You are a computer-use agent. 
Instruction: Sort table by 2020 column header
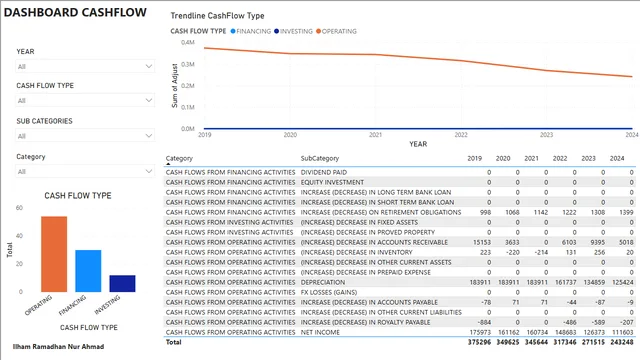[x=503, y=158]
